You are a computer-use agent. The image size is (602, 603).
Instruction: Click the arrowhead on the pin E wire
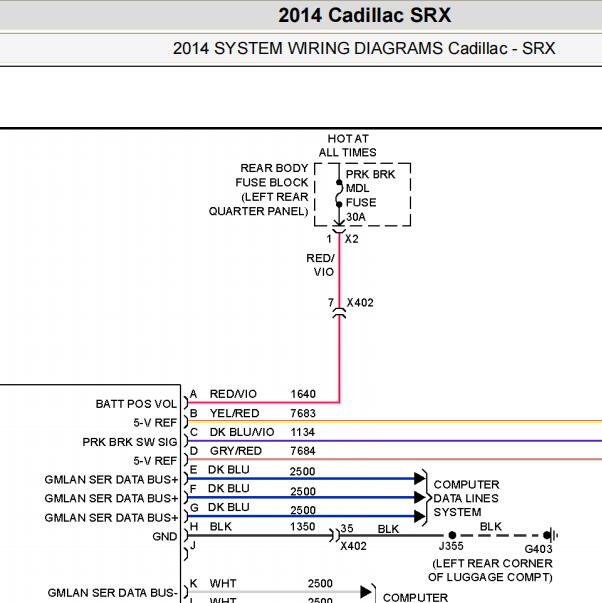click(420, 479)
